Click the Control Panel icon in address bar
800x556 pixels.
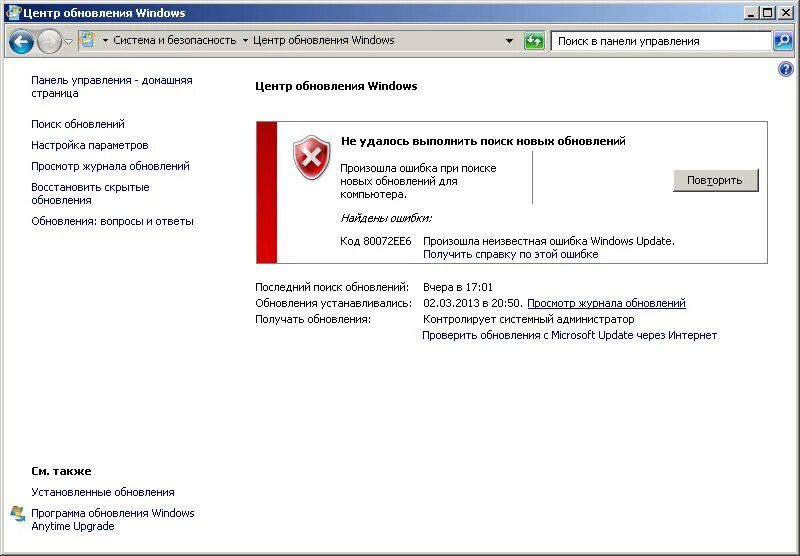pyautogui.click(x=88, y=40)
